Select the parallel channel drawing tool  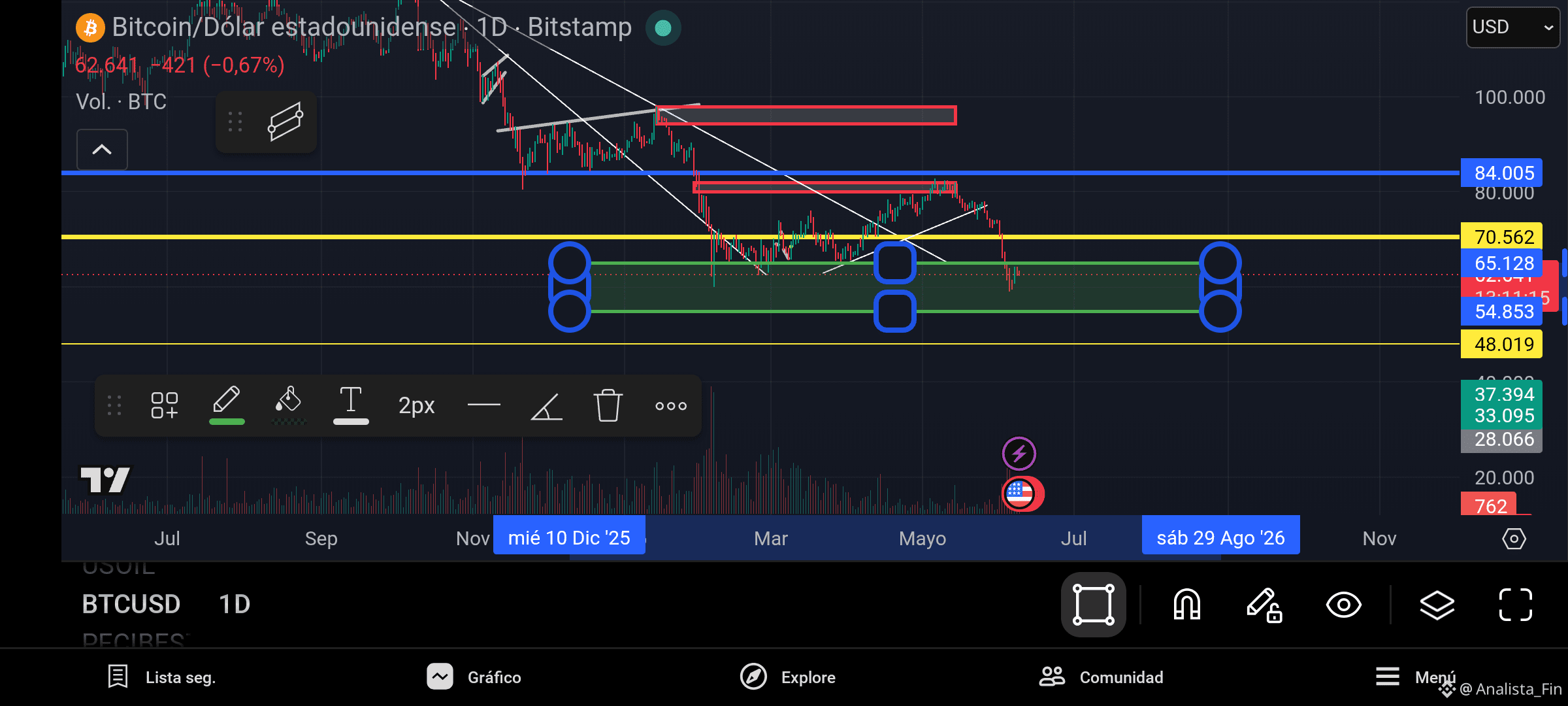286,122
